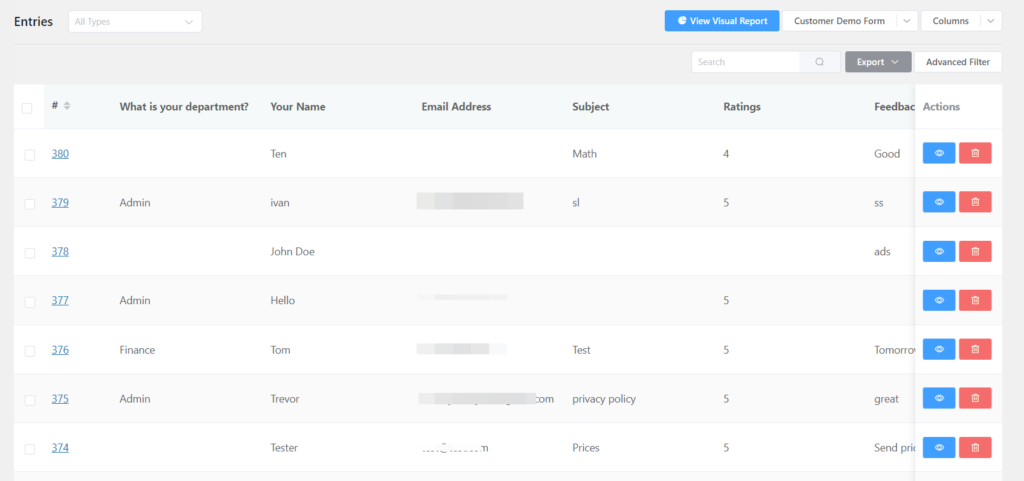This screenshot has height=481, width=1024.
Task: Open the Advanced Filter button
Action: (957, 62)
